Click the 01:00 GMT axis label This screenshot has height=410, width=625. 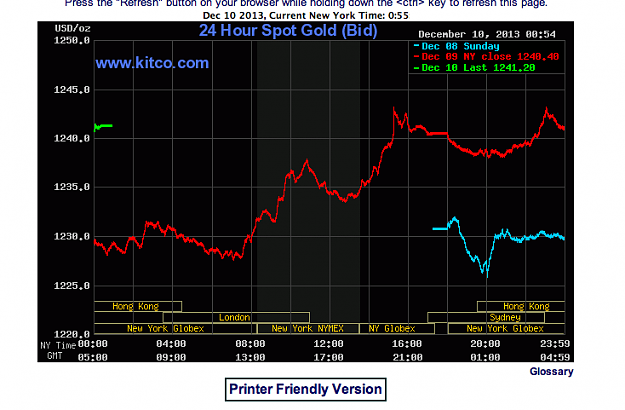485,357
